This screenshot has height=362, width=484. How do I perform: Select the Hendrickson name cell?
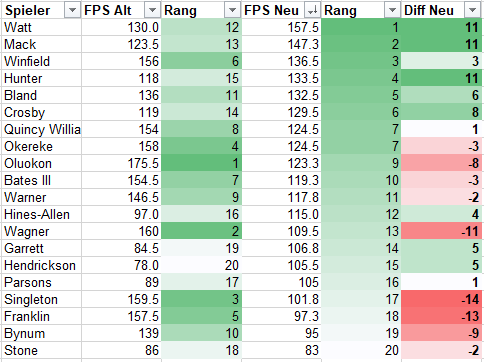pyautogui.click(x=41, y=265)
